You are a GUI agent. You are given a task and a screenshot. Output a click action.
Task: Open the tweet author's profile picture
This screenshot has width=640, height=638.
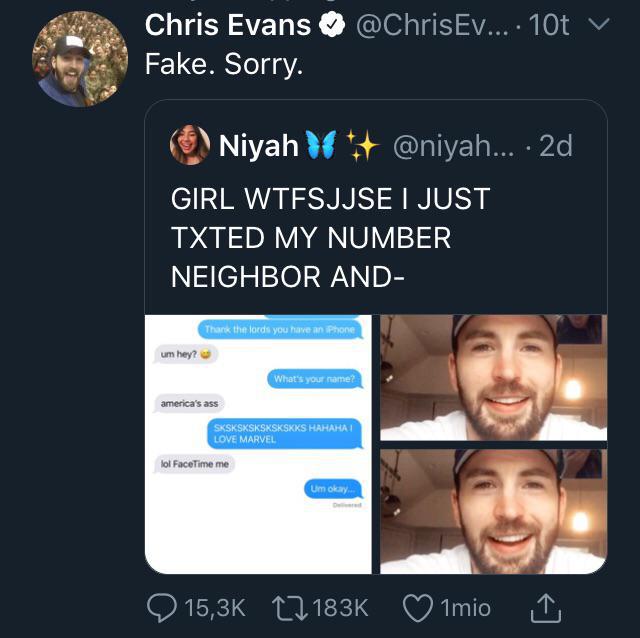click(x=80, y=59)
